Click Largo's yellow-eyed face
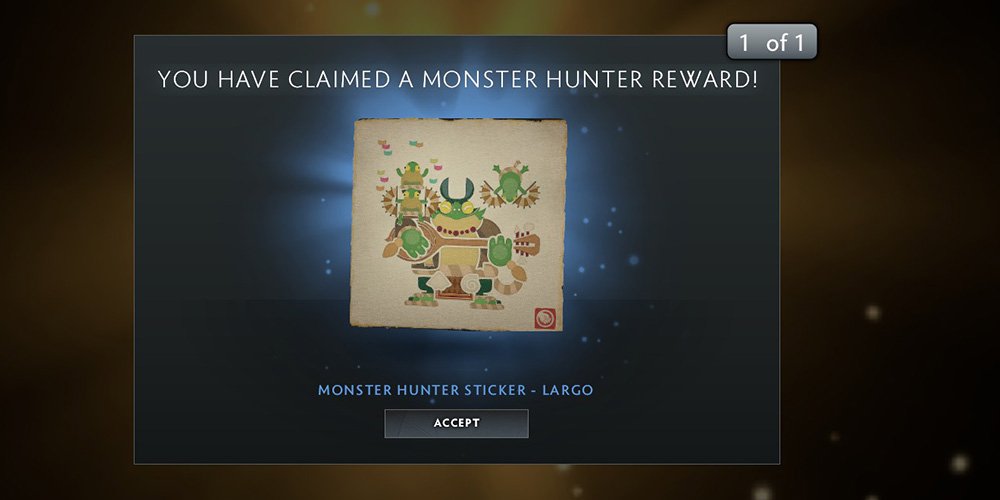 459,210
